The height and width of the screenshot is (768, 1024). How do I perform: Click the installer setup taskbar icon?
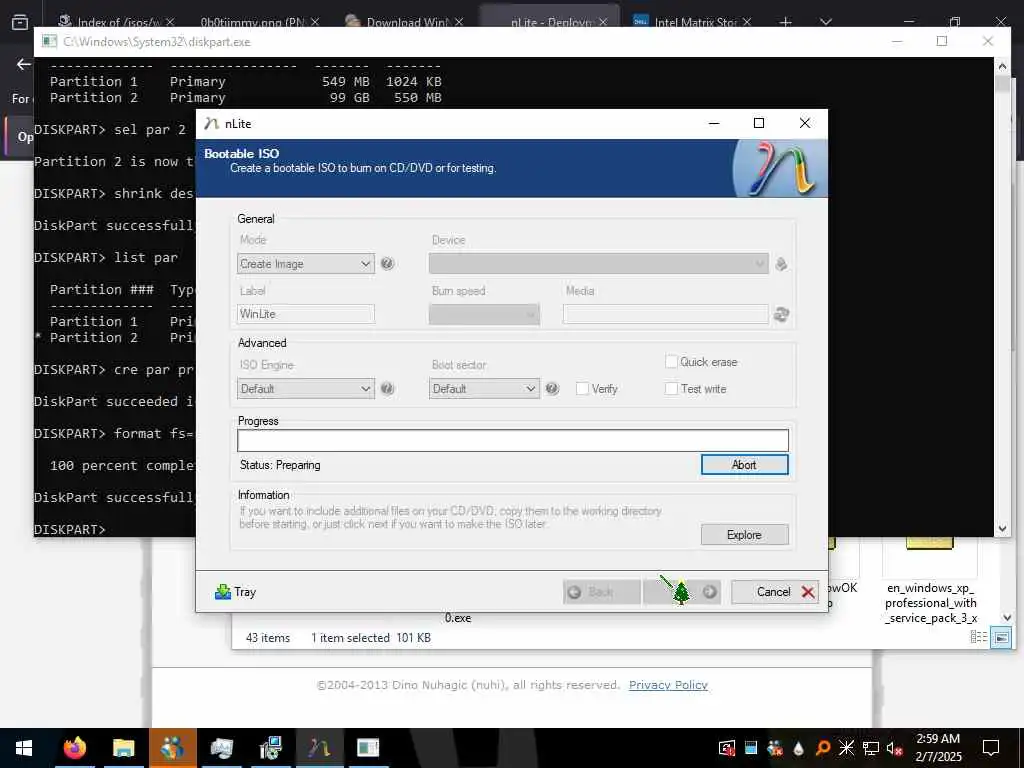point(270,748)
